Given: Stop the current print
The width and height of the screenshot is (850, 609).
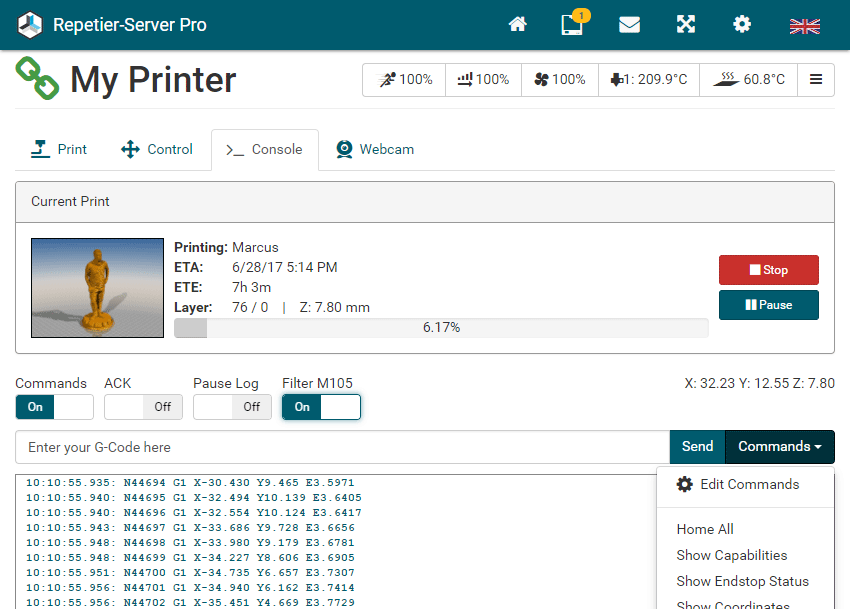Looking at the screenshot, I should pyautogui.click(x=768, y=269).
